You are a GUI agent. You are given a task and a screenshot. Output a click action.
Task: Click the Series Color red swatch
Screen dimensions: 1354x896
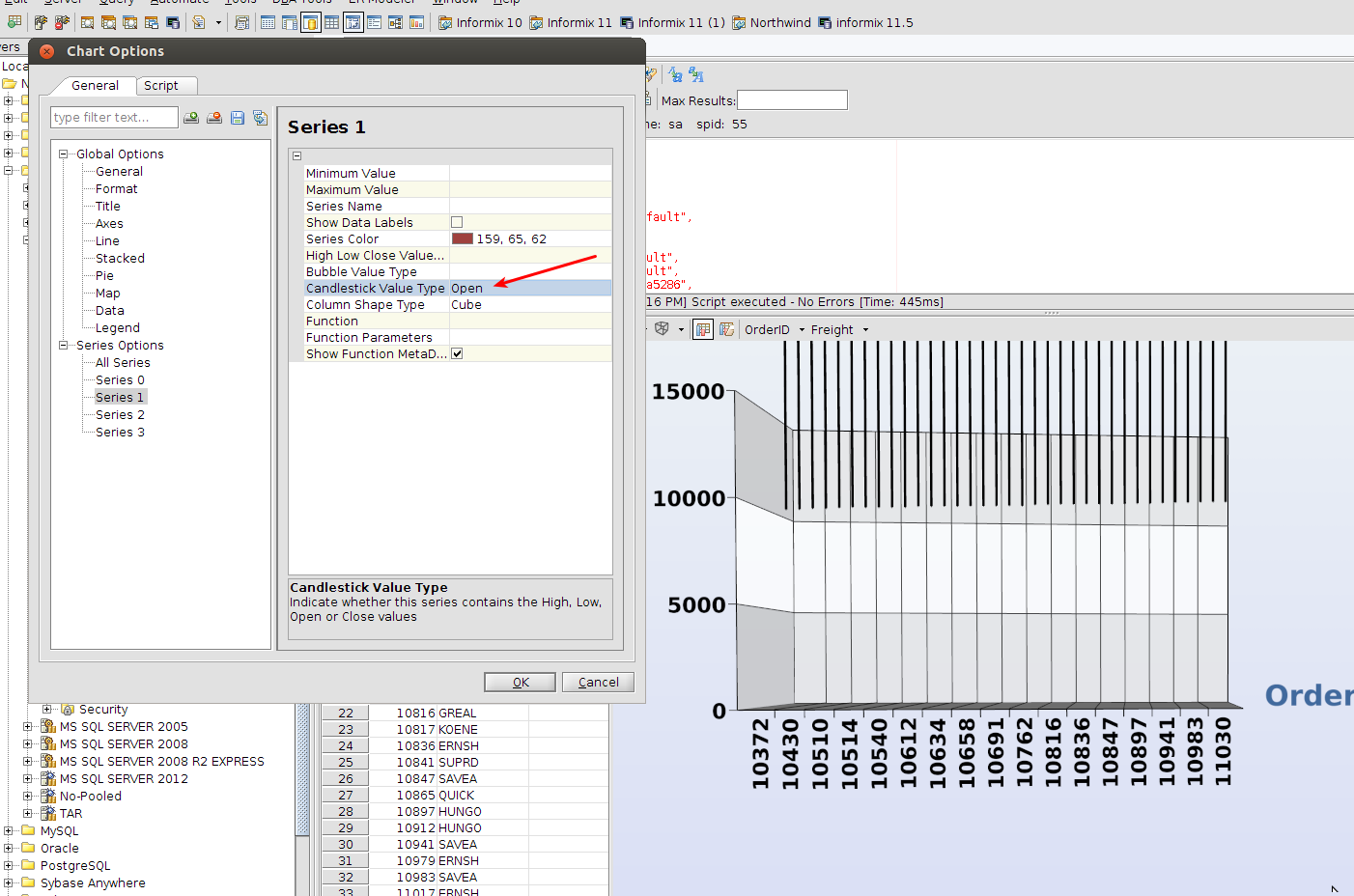463,238
